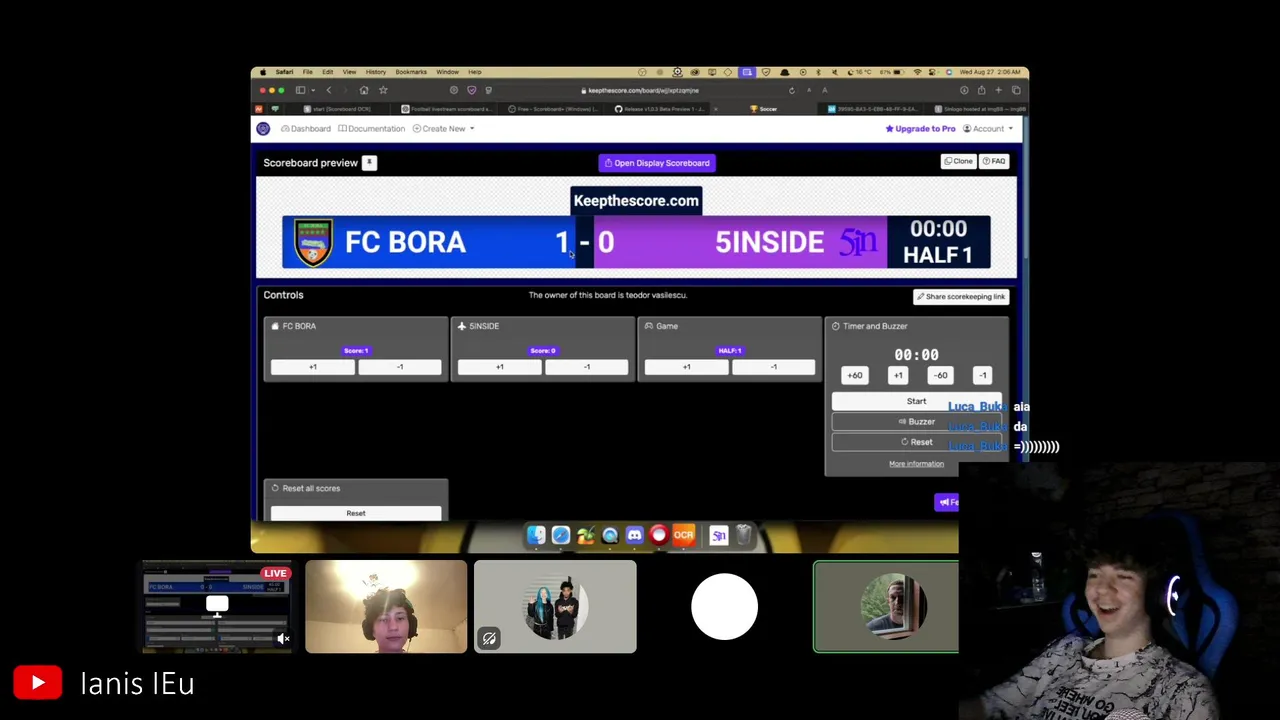The width and height of the screenshot is (1280, 720).
Task: Go back in Safari
Action: pyautogui.click(x=329, y=90)
